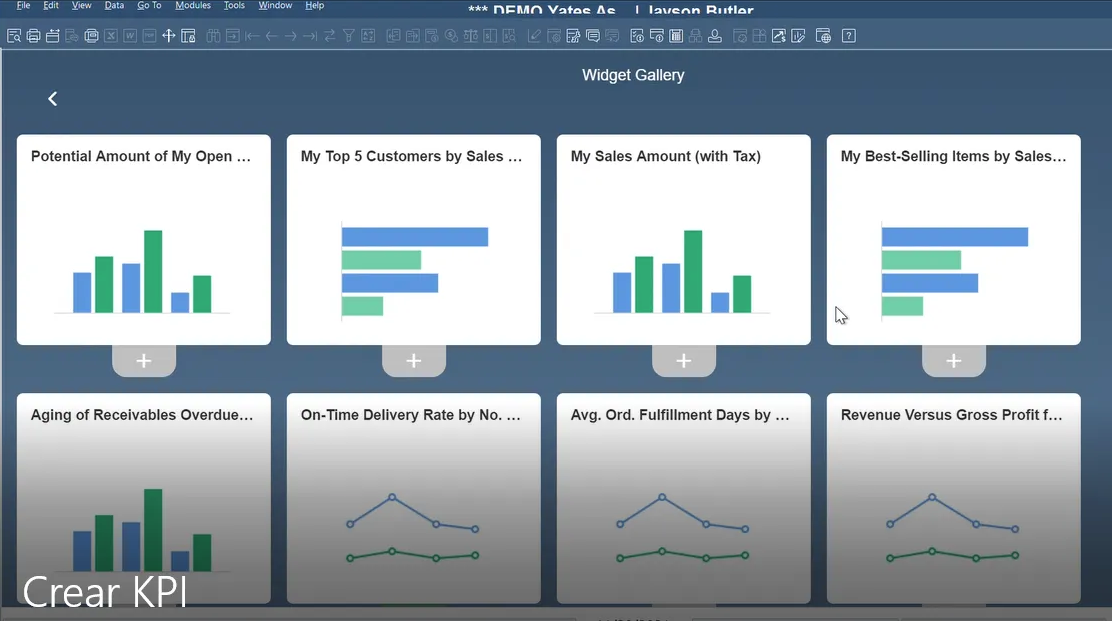Click the four-arrow move icon in toolbar
Screen dimensions: 1112x621
tap(168, 36)
